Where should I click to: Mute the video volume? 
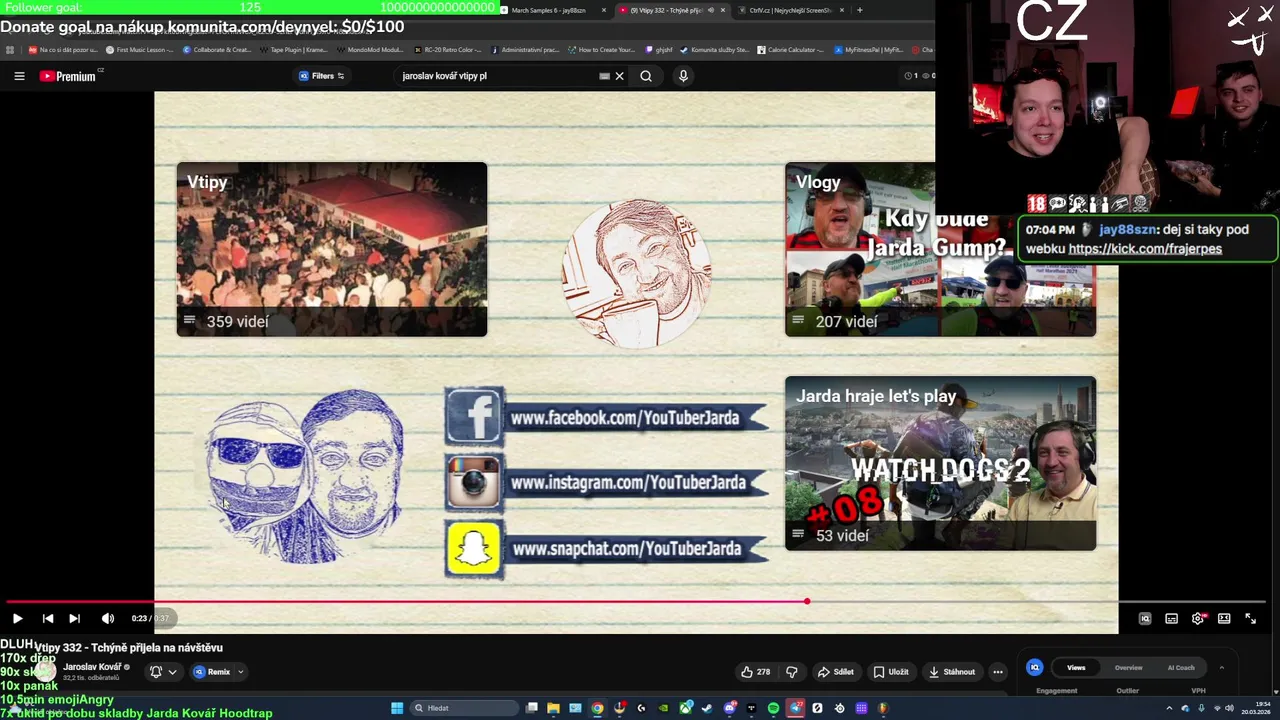pyautogui.click(x=107, y=618)
